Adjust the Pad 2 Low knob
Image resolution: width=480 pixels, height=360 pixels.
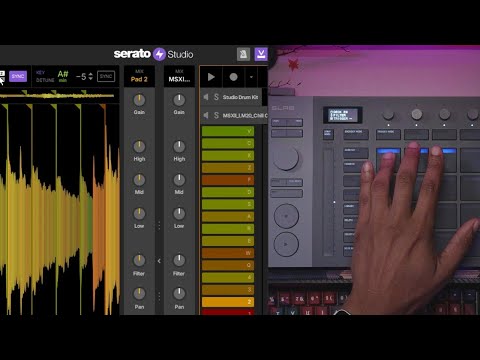click(139, 214)
